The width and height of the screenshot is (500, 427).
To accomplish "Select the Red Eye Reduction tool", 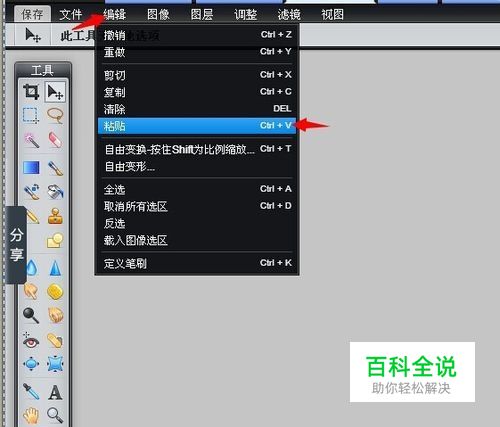I will coord(31,340).
